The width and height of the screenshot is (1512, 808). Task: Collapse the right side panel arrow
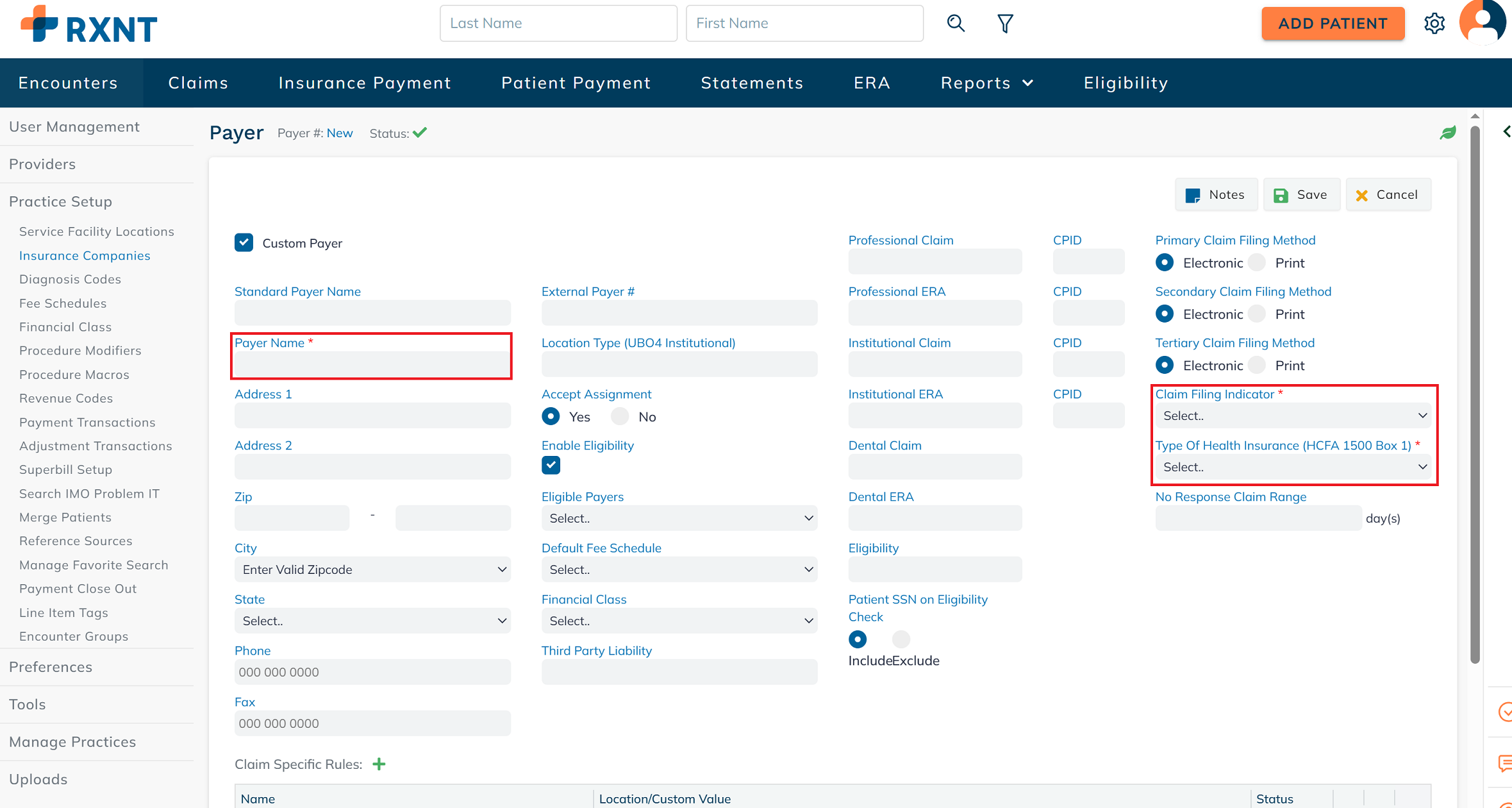(x=1506, y=131)
